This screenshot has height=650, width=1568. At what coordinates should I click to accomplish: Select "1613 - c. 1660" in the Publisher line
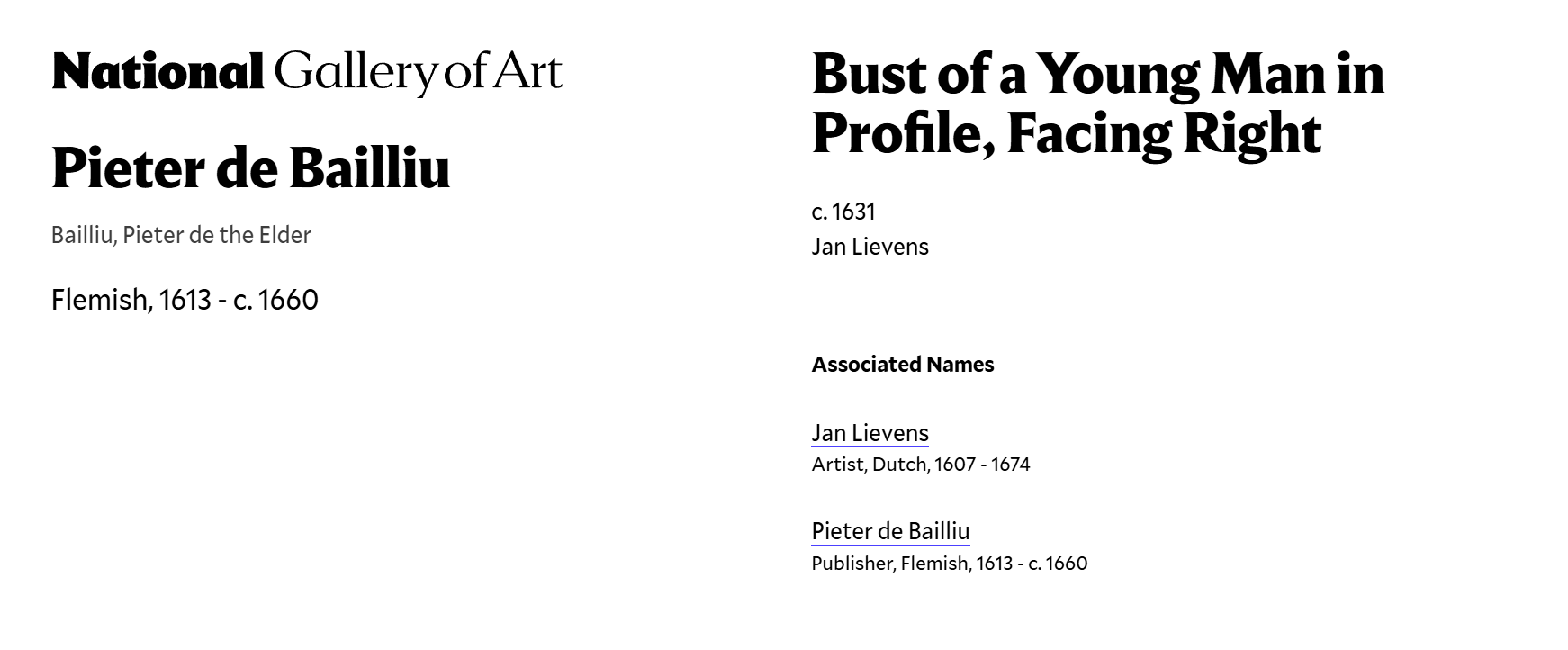1032,564
